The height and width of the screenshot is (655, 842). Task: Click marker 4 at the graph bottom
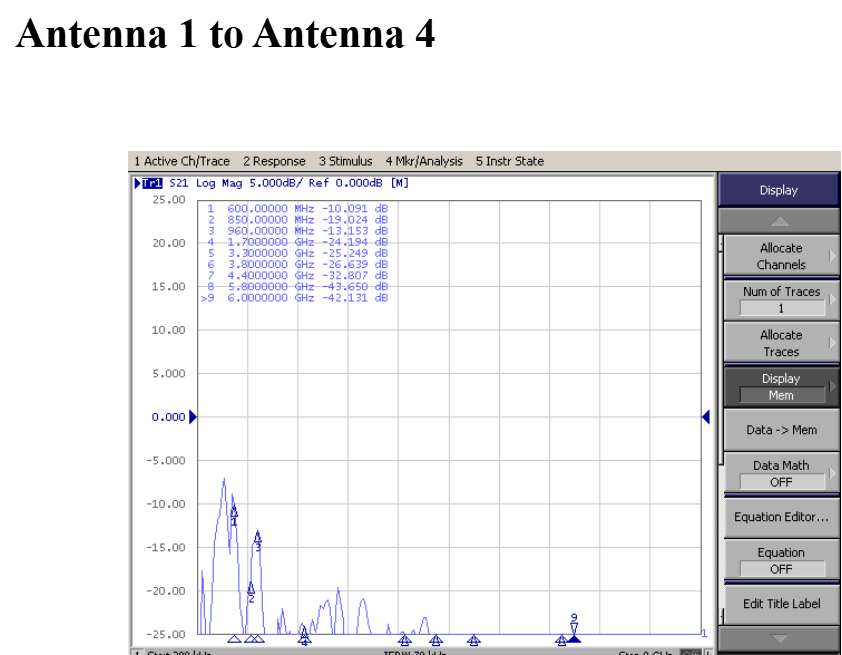coord(304,638)
